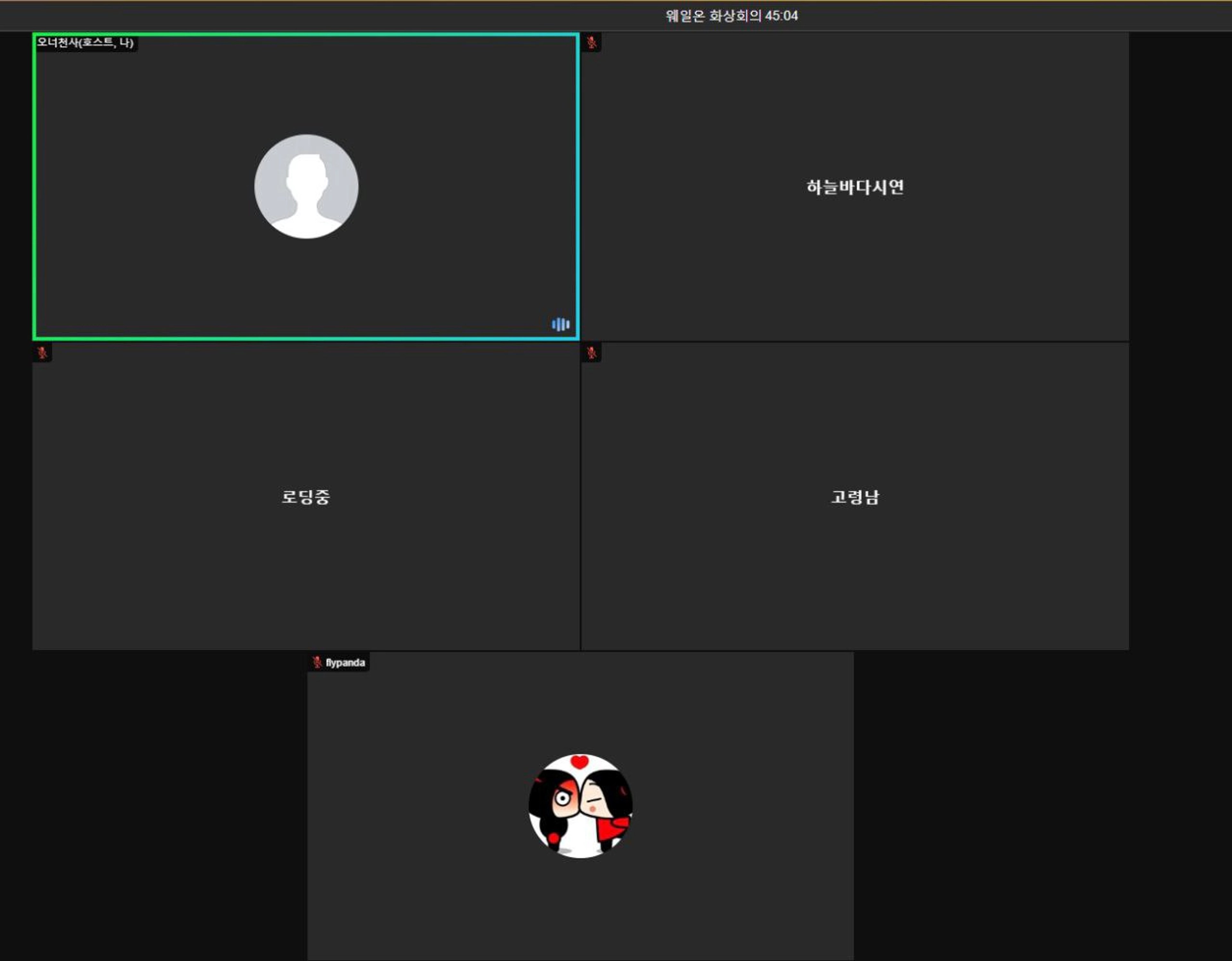Click black margin left of 로딩중 tile
Image resolution: width=1232 pixels, height=961 pixels.
16,497
